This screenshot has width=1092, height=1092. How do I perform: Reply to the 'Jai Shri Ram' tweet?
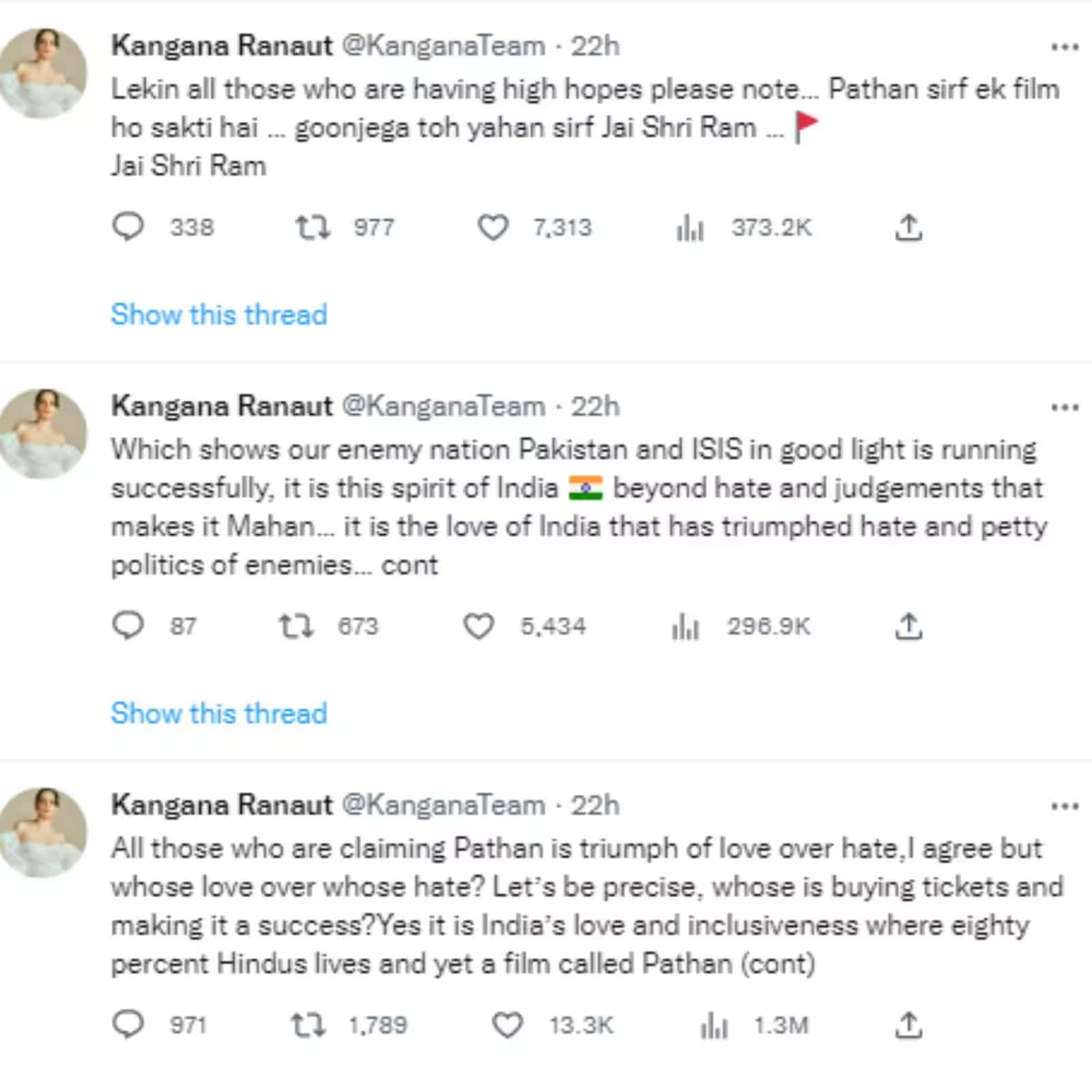pos(128,227)
